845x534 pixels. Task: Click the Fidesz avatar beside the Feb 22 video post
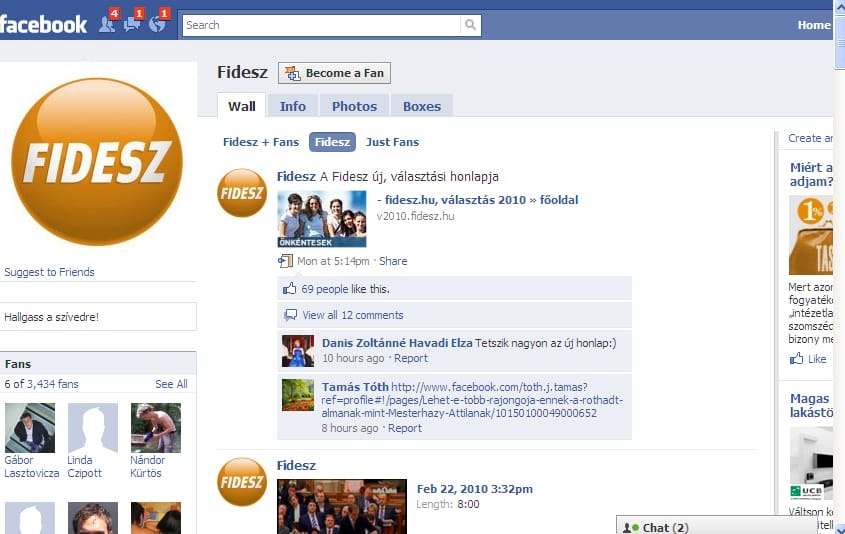click(242, 482)
